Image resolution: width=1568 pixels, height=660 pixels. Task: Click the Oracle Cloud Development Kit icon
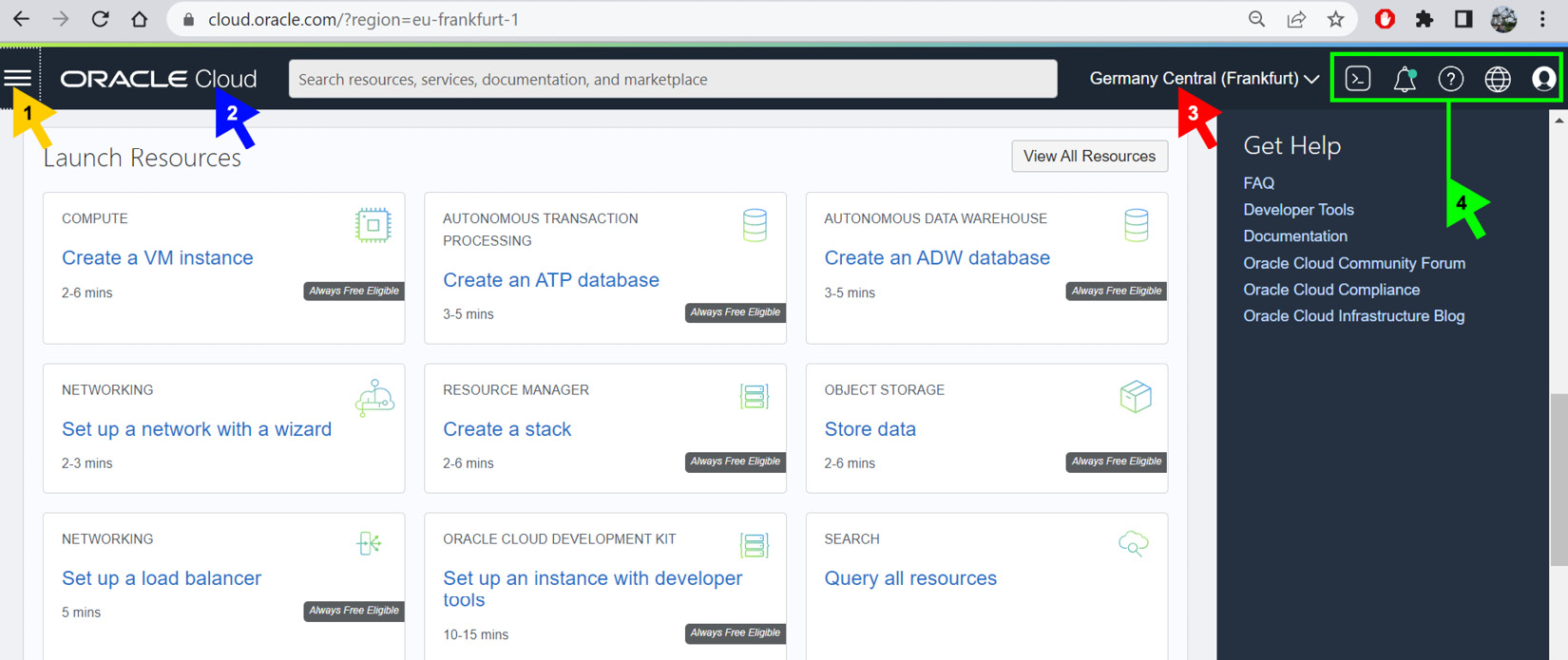[x=755, y=545]
